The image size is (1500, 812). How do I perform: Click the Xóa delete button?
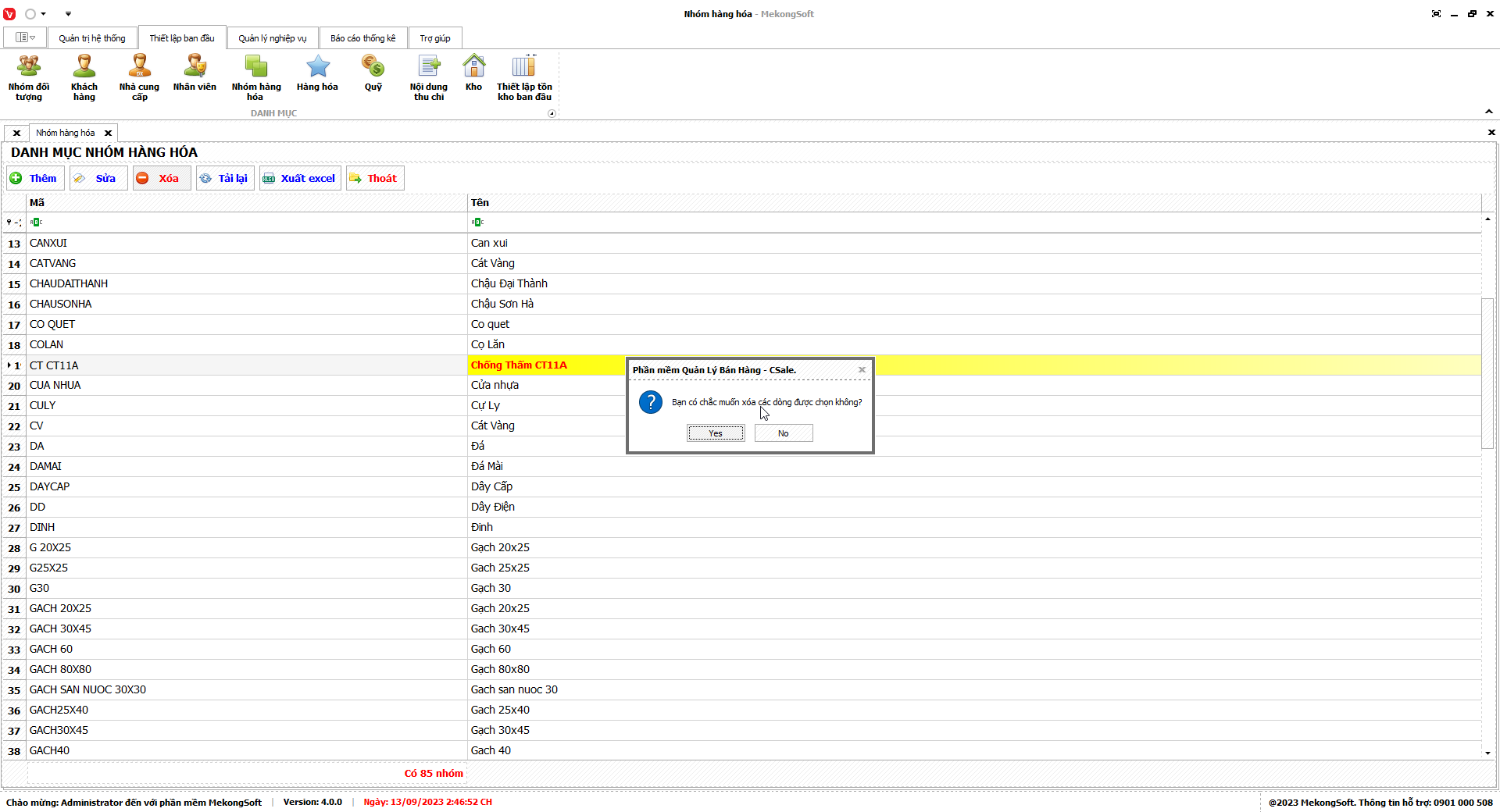point(161,178)
